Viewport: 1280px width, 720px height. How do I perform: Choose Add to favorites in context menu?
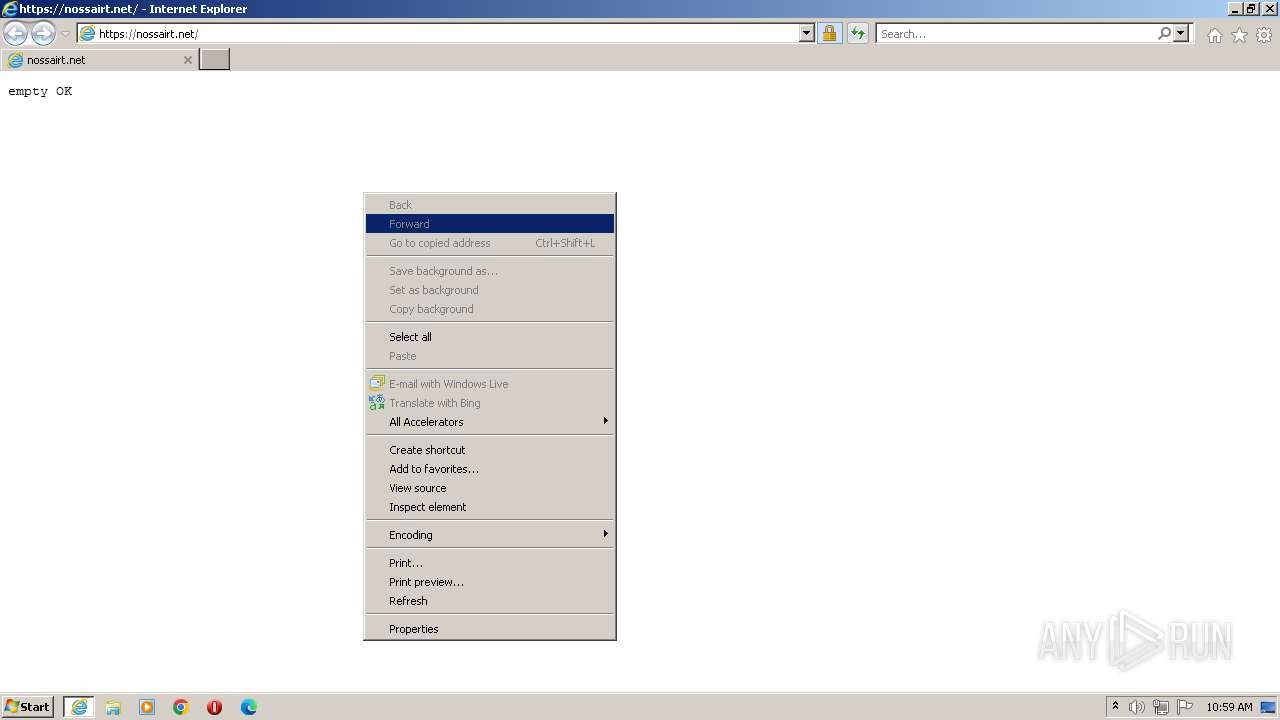[490, 469]
